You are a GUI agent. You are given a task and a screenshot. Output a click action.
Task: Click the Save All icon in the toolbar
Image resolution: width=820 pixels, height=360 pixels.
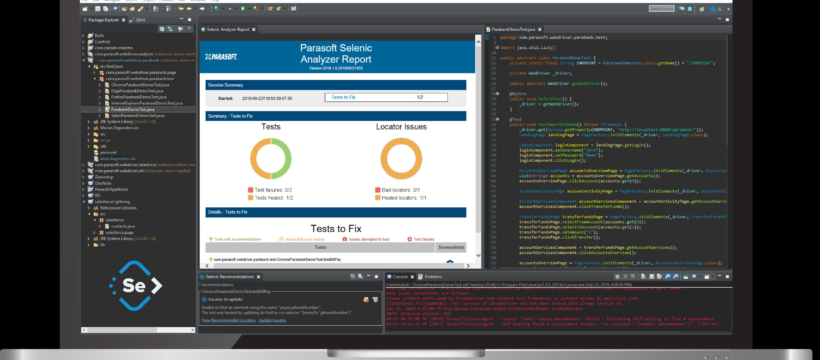pos(105,9)
